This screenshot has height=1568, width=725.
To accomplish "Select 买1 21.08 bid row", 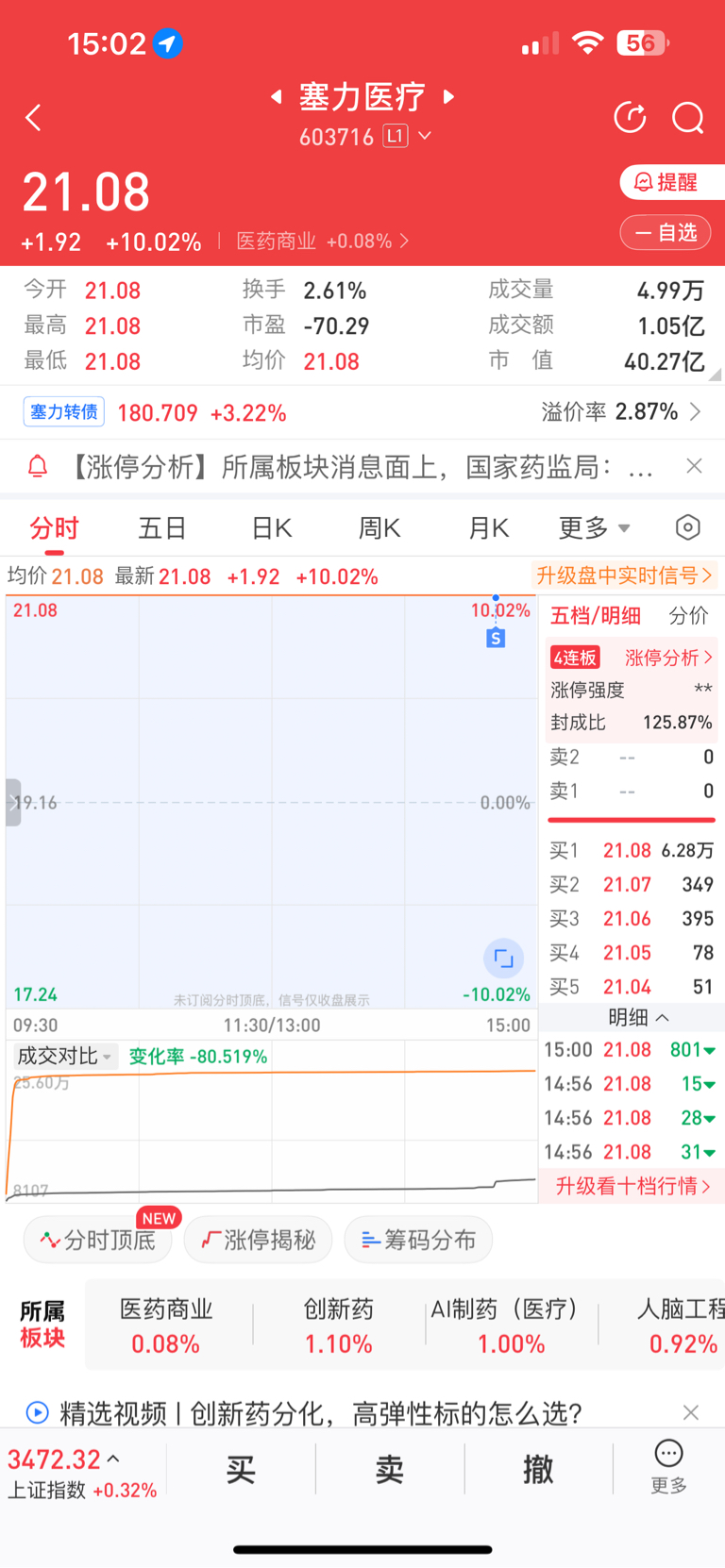I will coord(632,850).
